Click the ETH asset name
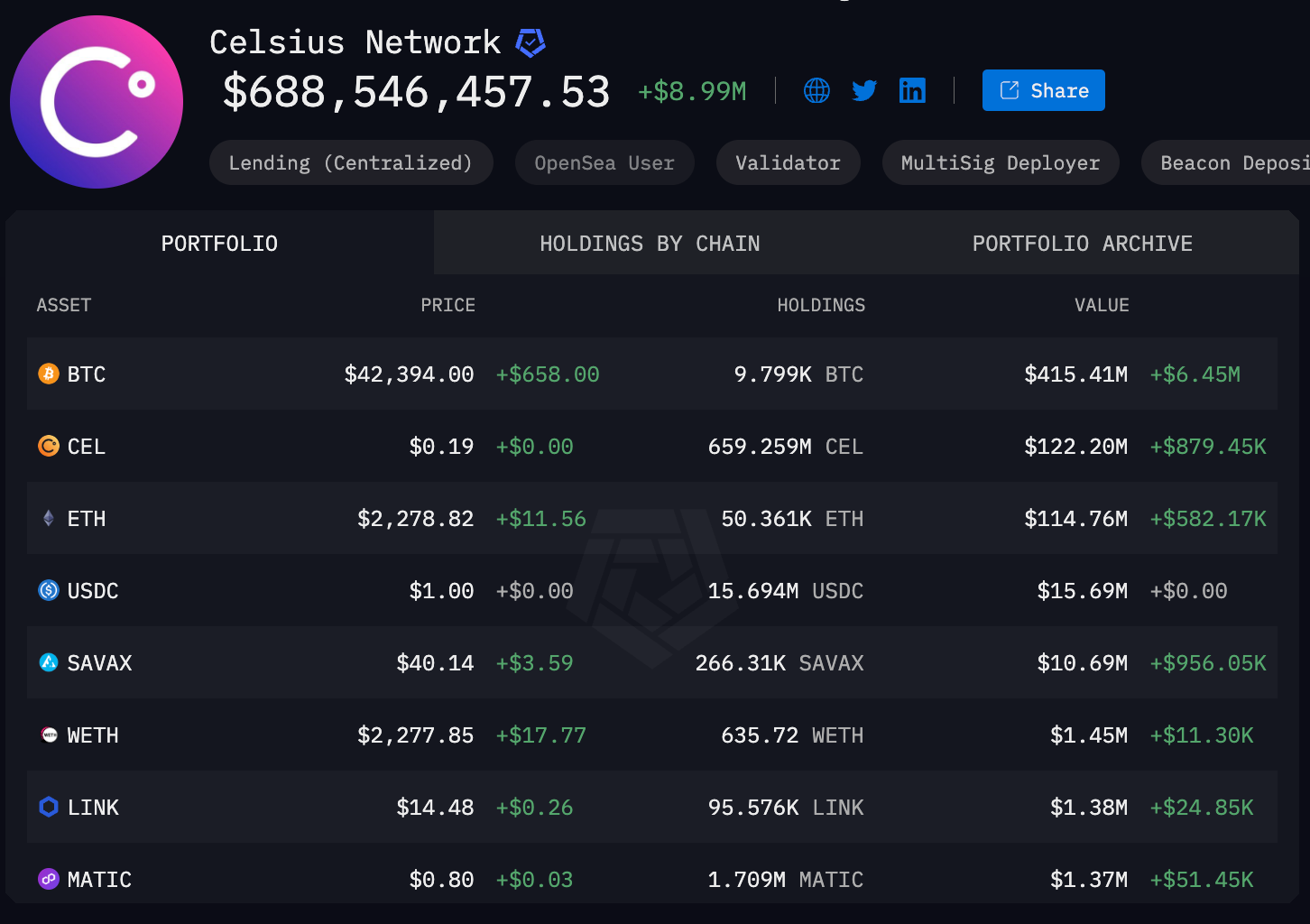This screenshot has height=924, width=1310. [87, 518]
